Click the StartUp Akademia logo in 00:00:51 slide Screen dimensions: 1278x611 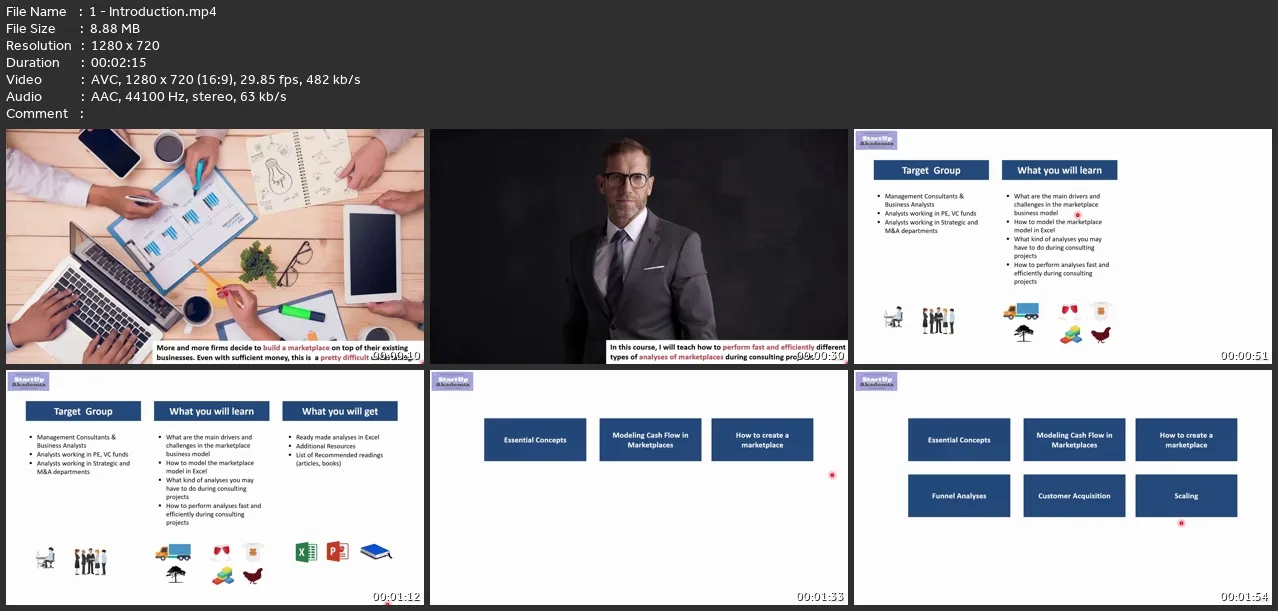[x=876, y=140]
